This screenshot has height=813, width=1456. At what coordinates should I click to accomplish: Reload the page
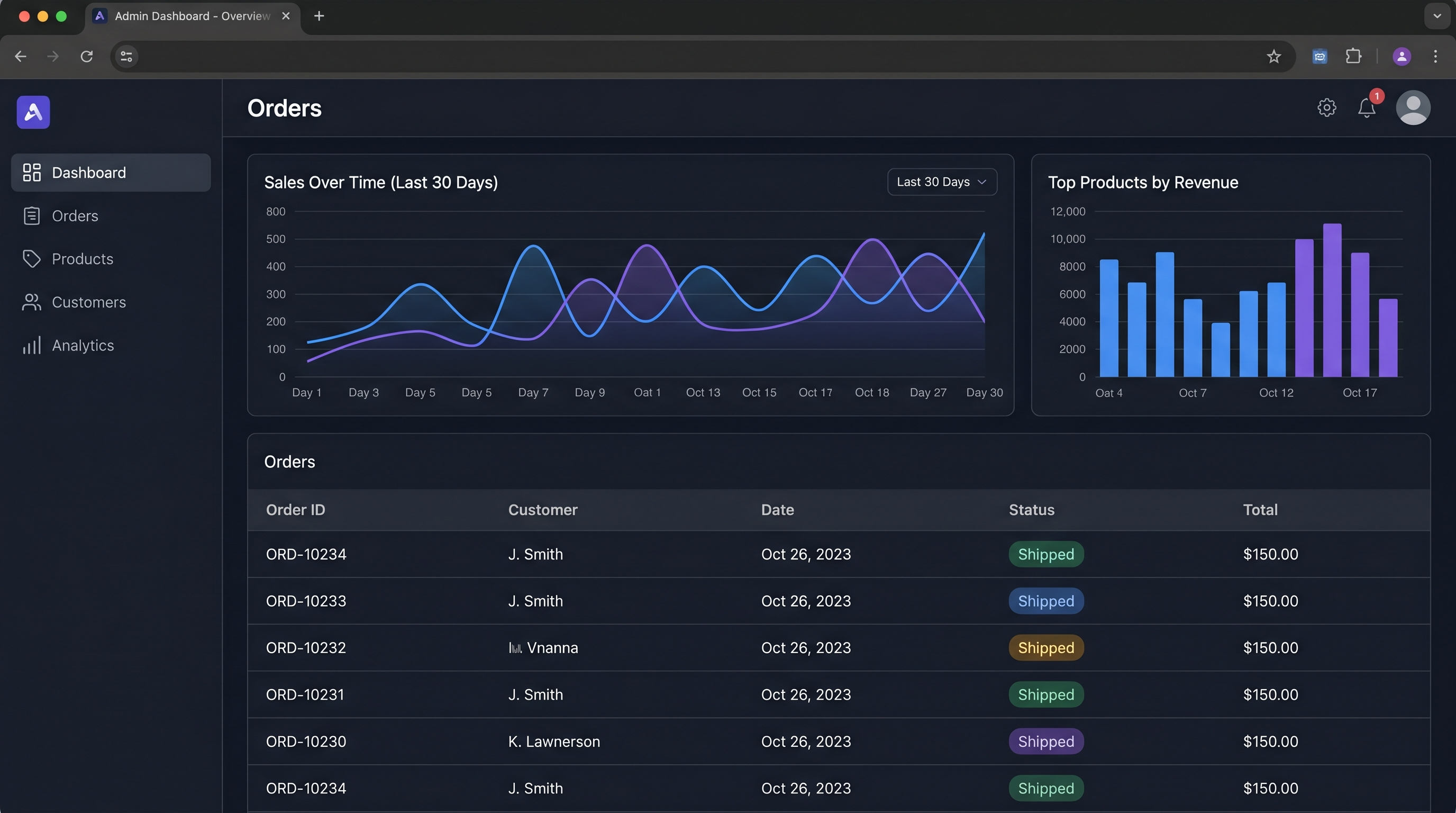tap(86, 57)
